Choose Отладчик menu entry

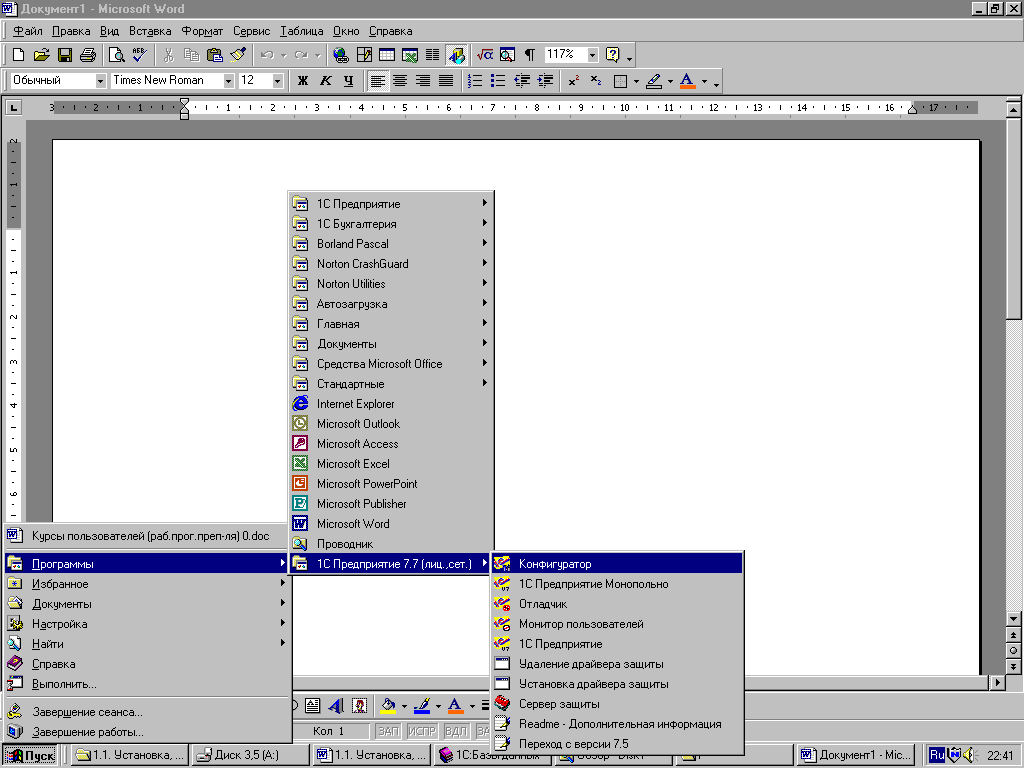pos(617,603)
